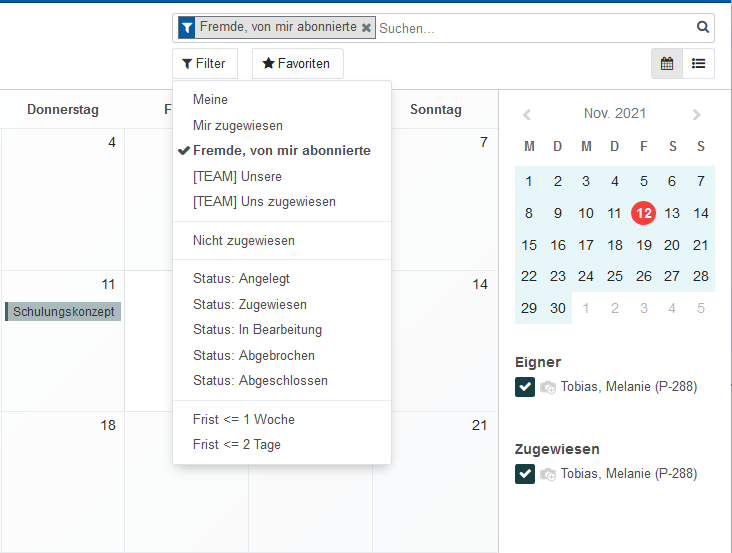Apply 'Frist <= 1 Woche' filter
Viewport: 732px width, 553px height.
[244, 419]
